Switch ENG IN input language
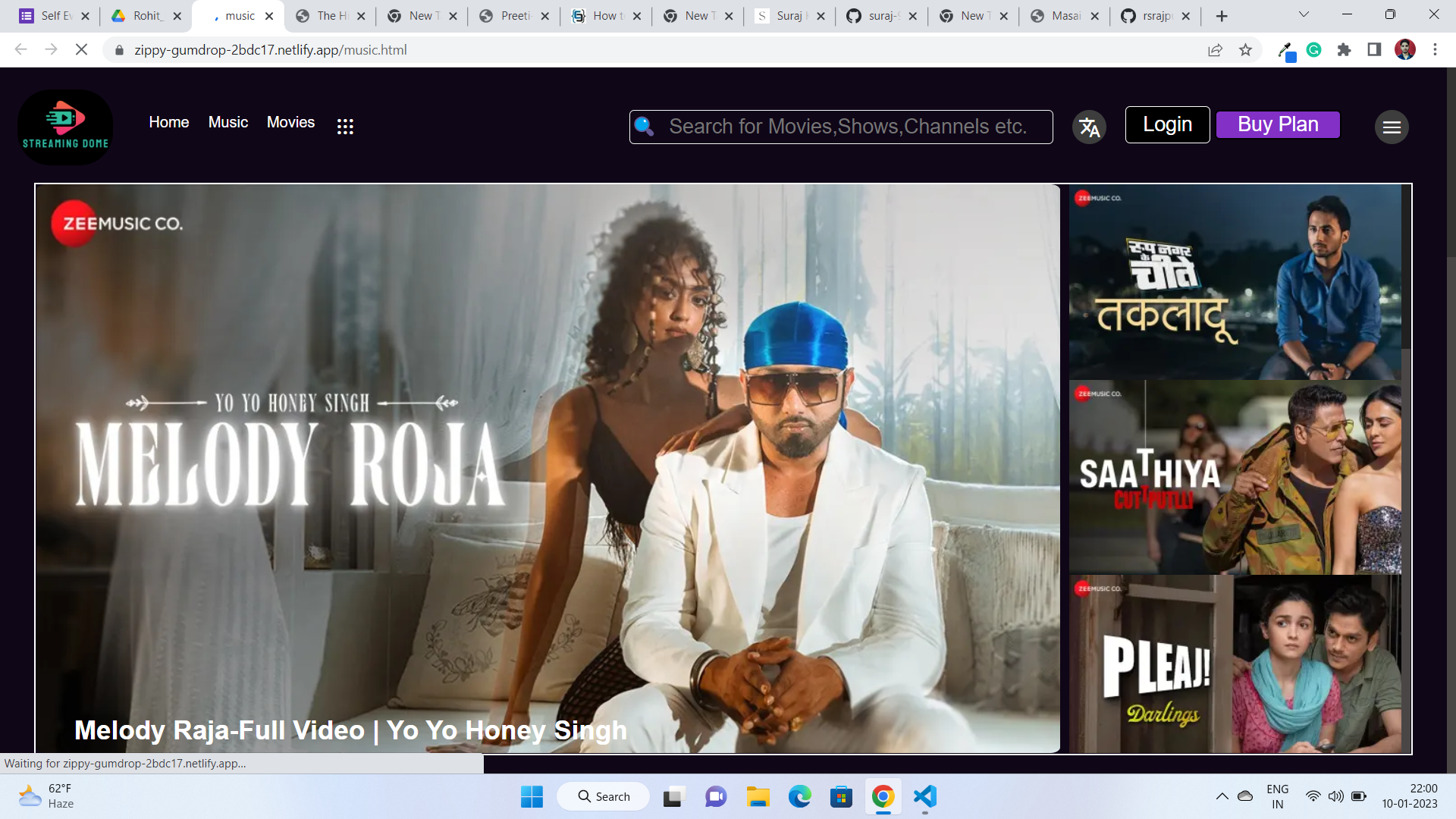This screenshot has width=1456, height=819. click(1278, 796)
